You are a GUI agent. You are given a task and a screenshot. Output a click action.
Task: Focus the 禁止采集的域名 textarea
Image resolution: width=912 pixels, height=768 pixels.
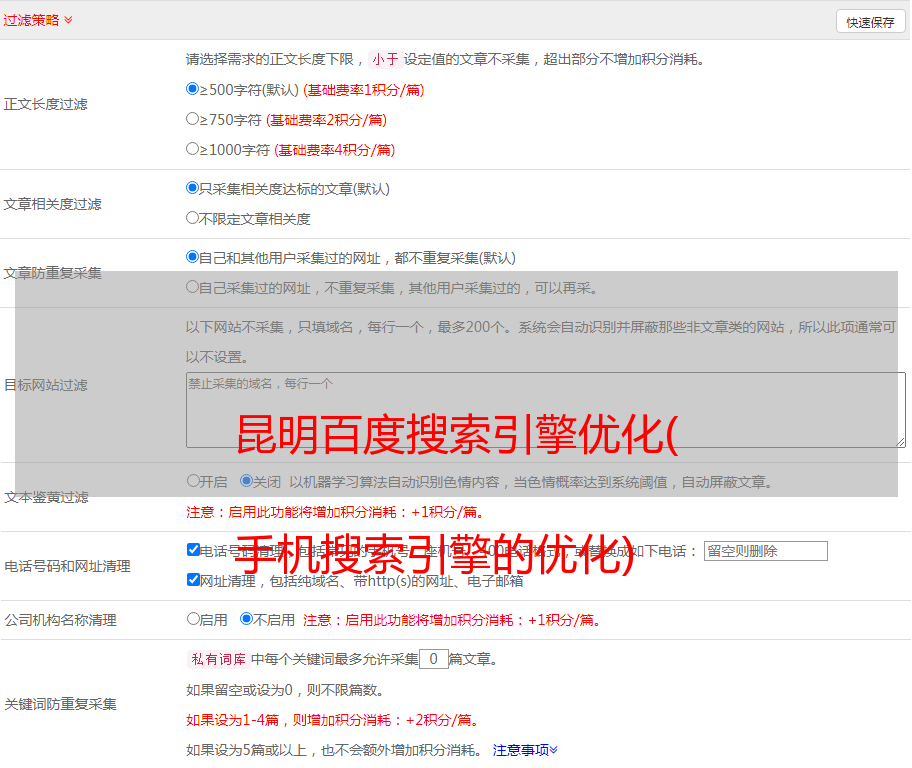pyautogui.click(x=546, y=410)
